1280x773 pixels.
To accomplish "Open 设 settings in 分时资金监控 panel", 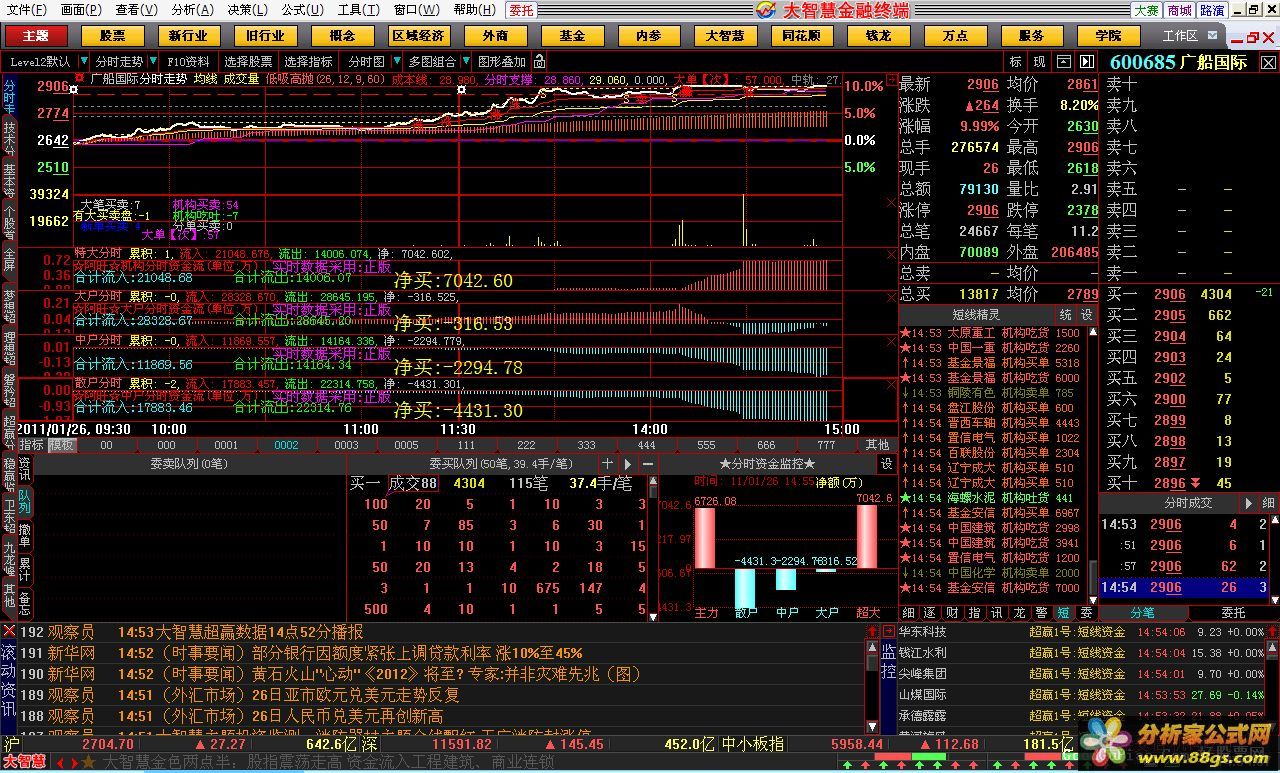I will pyautogui.click(x=886, y=464).
